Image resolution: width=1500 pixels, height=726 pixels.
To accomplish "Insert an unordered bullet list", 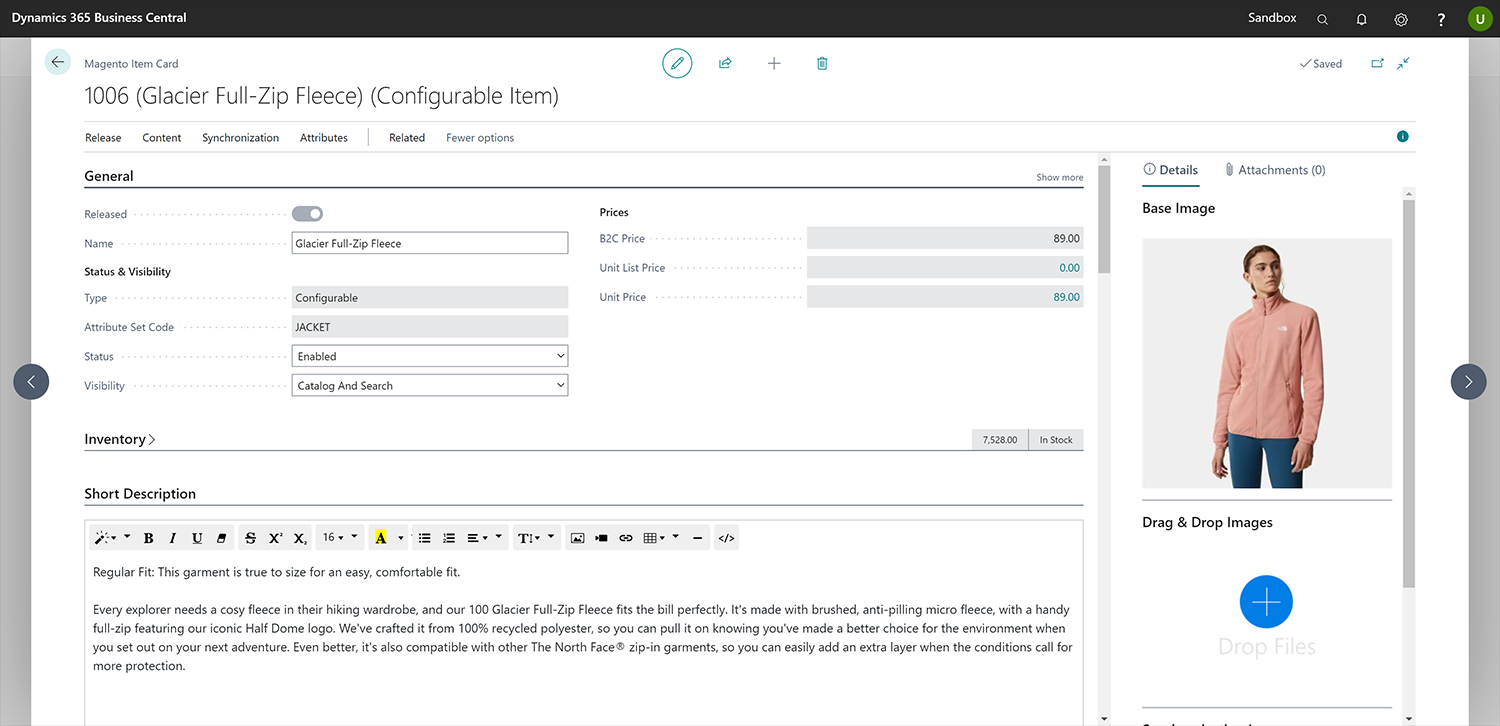I will [425, 538].
